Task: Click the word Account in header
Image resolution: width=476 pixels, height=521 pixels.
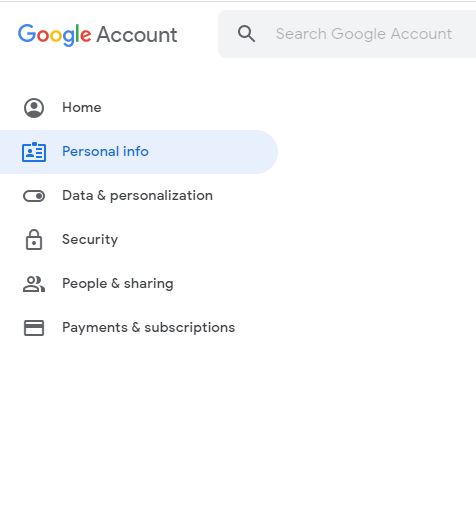Action: tap(137, 35)
